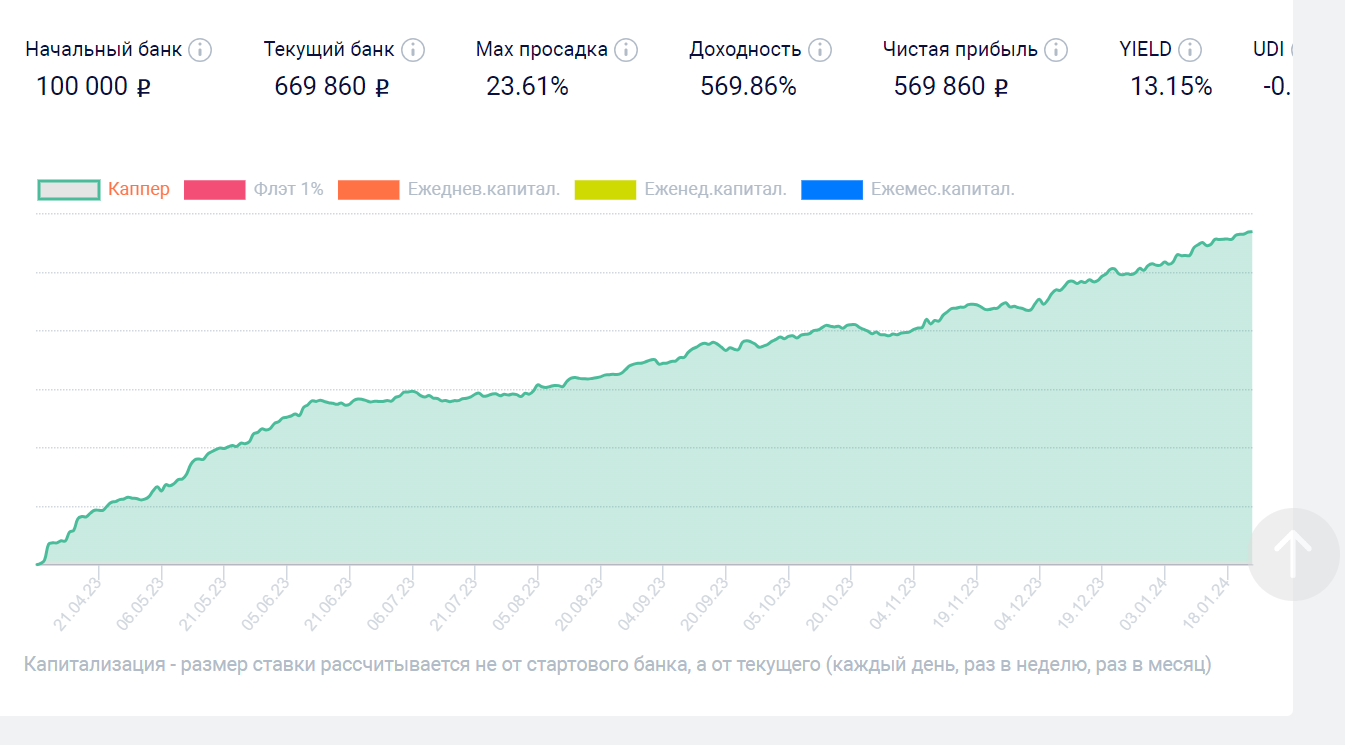Click info icon next to Max просадка
The height and width of the screenshot is (745, 1345).
coord(626,50)
